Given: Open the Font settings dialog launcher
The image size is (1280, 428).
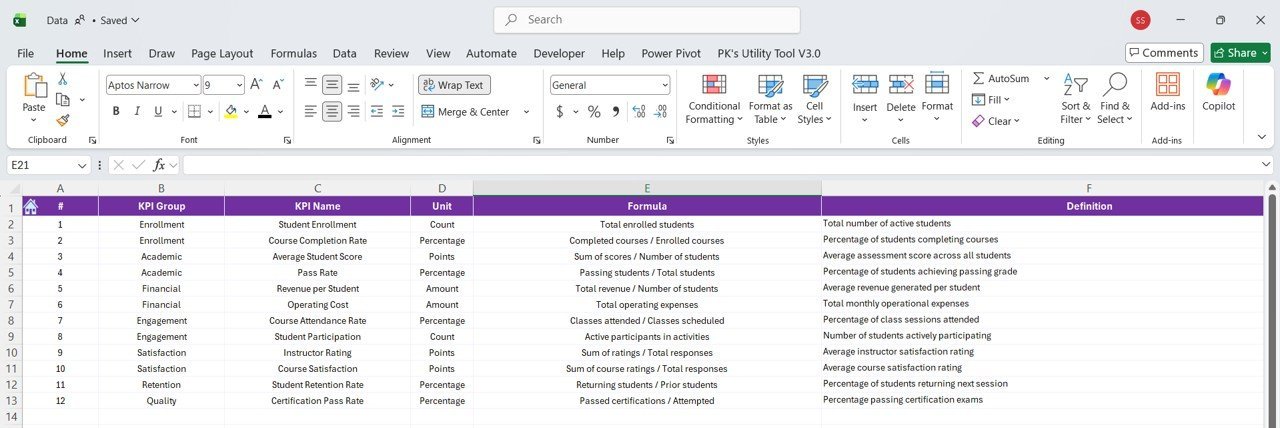Looking at the screenshot, I should [x=287, y=141].
